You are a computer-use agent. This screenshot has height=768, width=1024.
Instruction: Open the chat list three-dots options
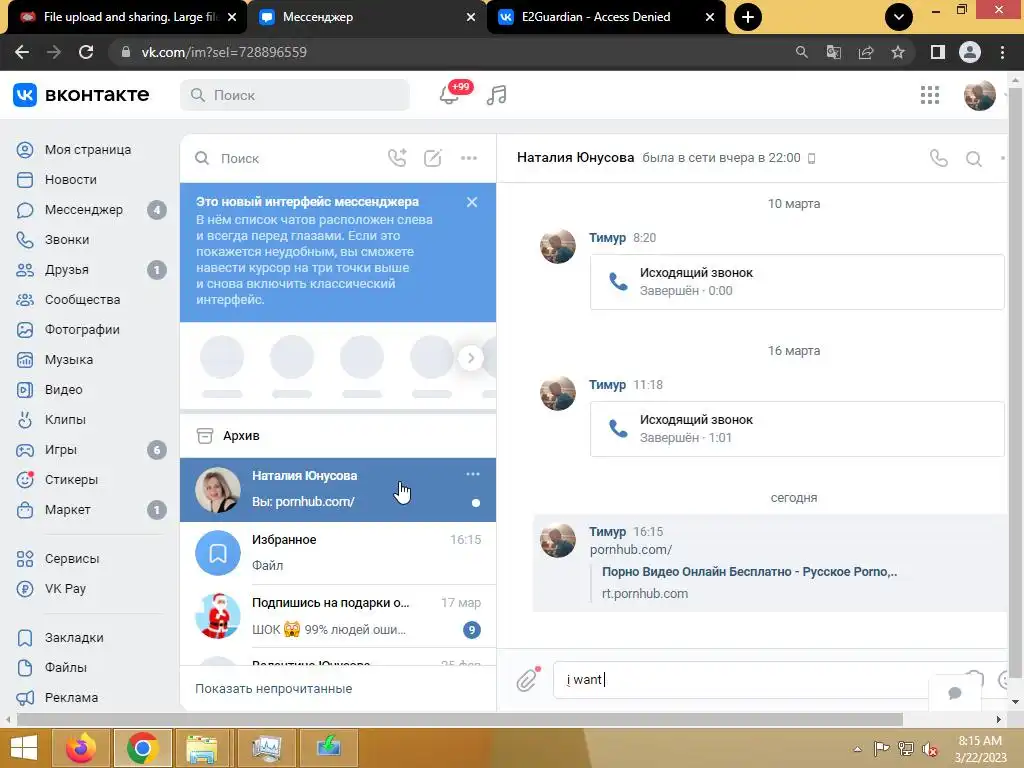(x=469, y=158)
